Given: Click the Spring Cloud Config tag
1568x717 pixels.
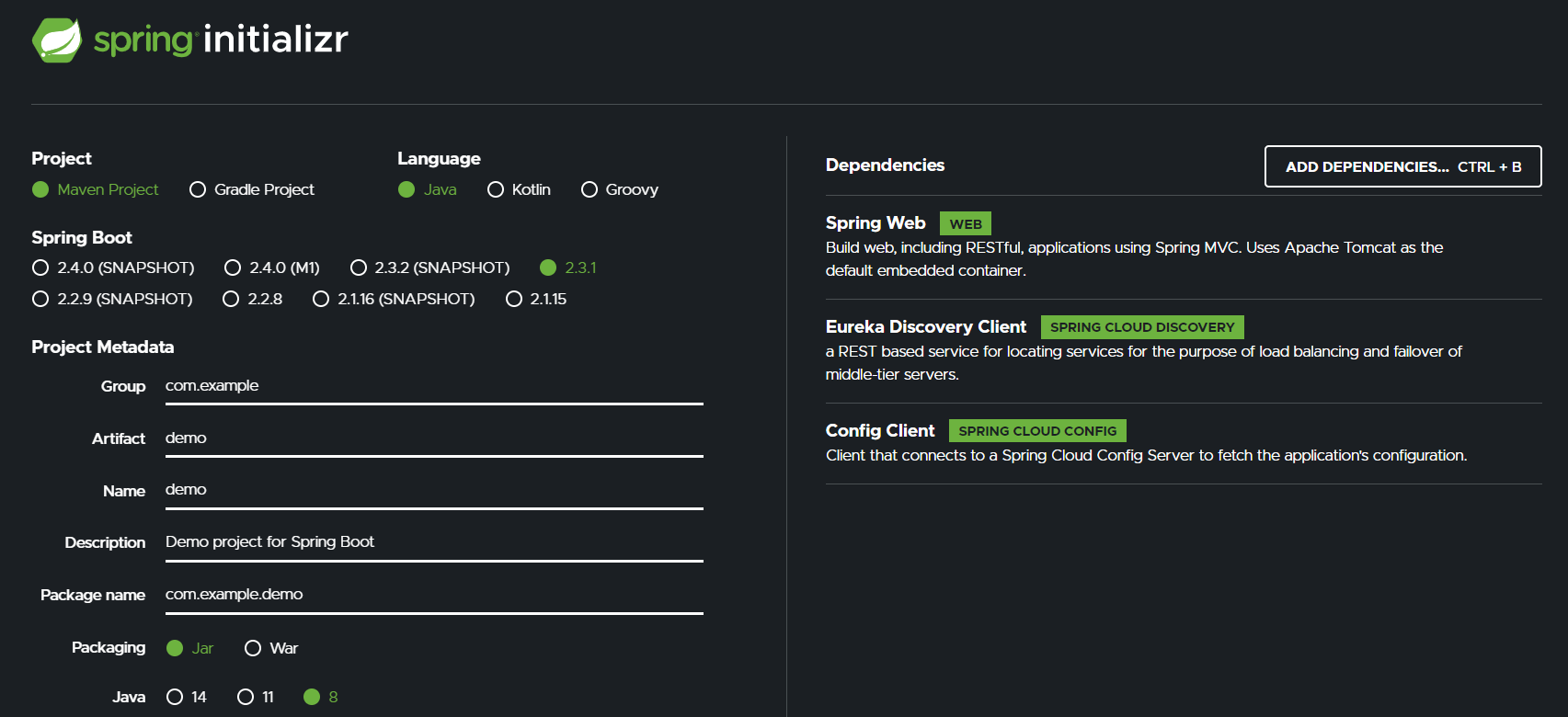Looking at the screenshot, I should point(1037,431).
